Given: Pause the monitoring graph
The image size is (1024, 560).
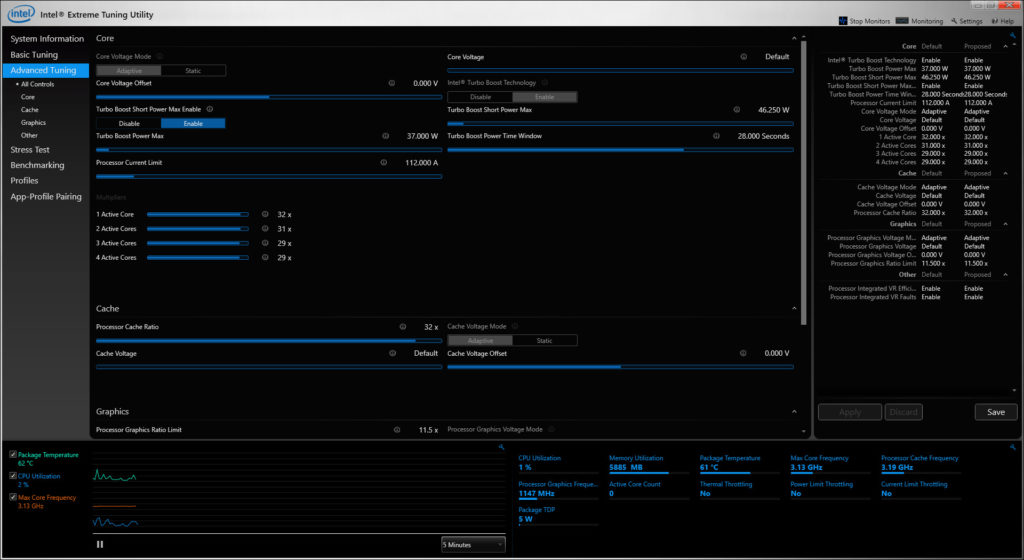Looking at the screenshot, I should point(100,544).
